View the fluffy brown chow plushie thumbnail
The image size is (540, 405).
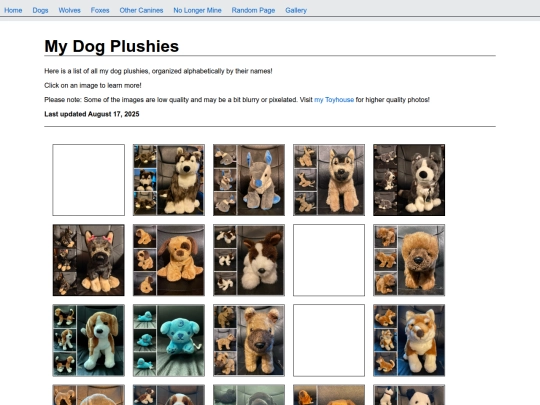point(409,260)
